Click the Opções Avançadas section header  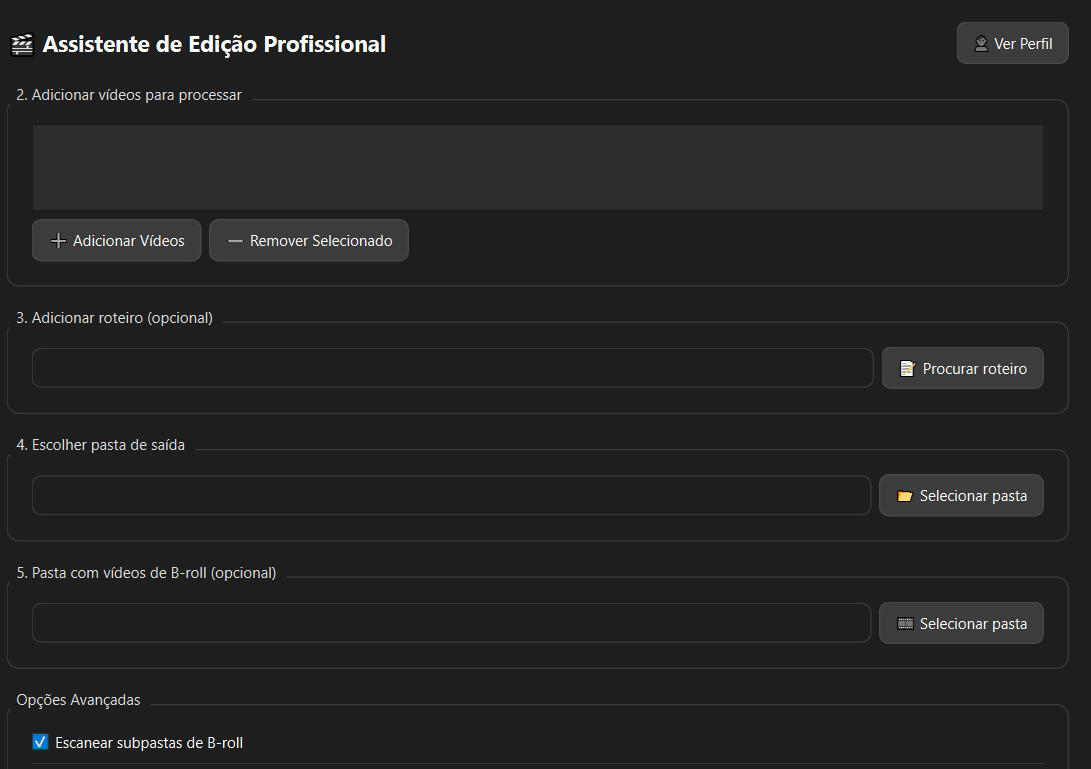point(78,700)
